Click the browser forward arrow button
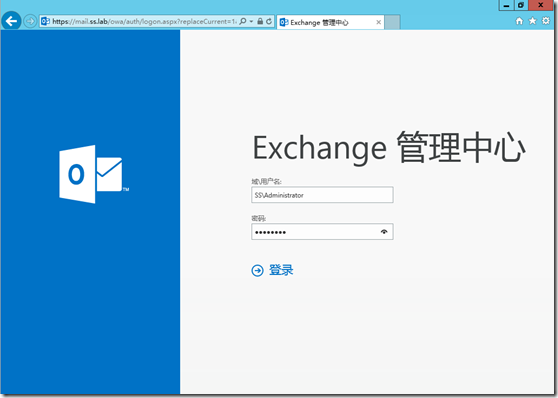 tap(30, 21)
